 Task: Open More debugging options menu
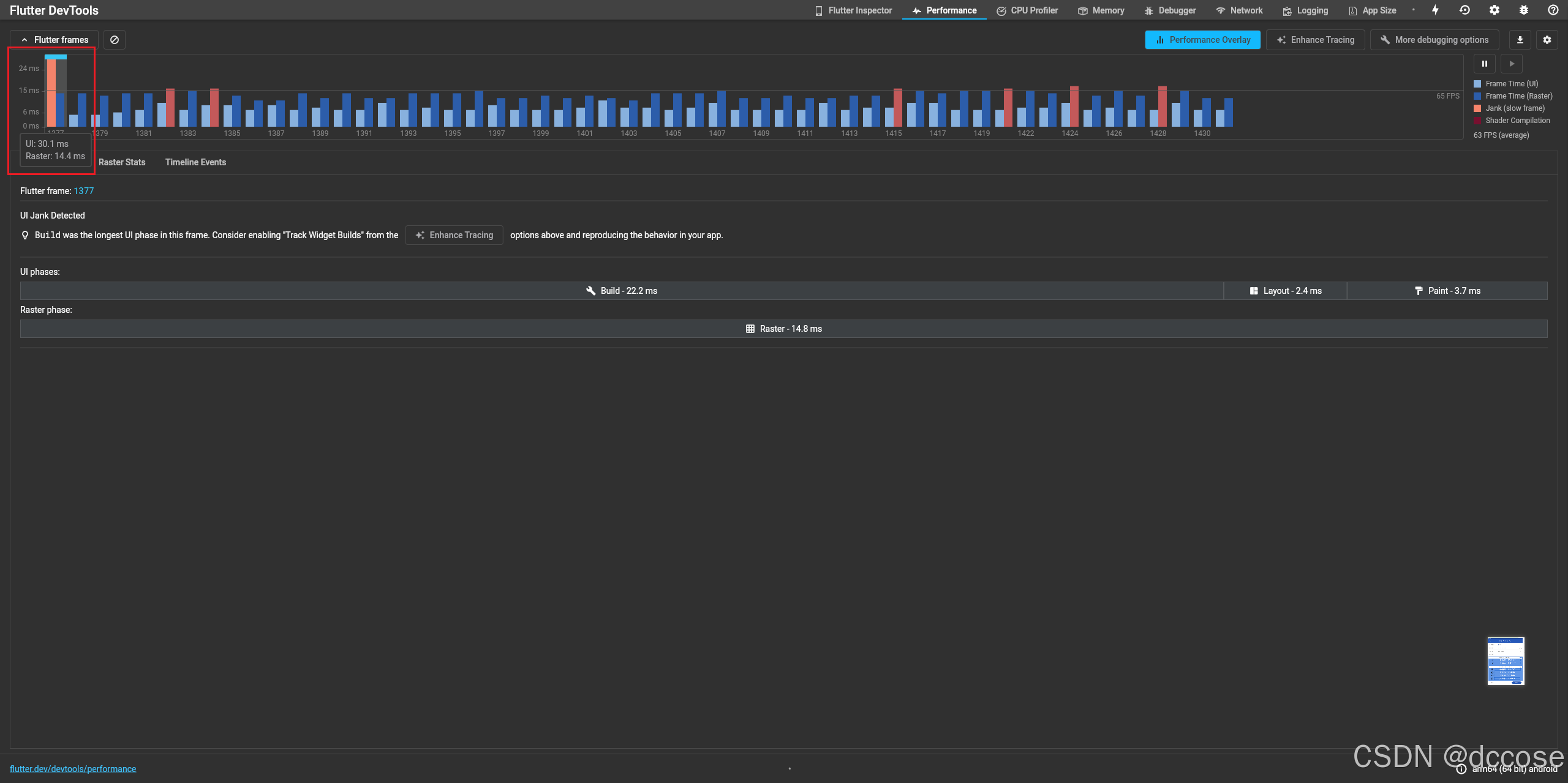tap(1434, 40)
